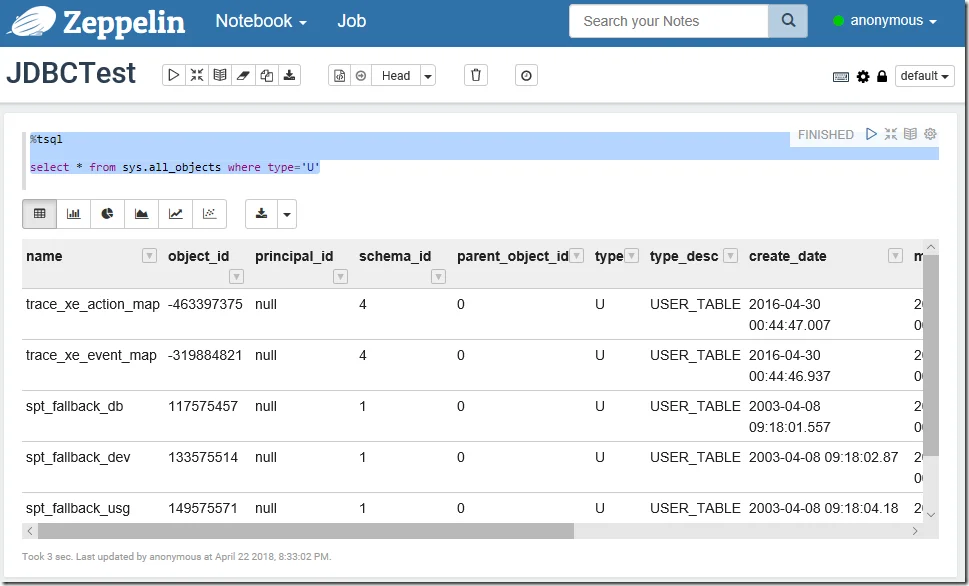Delete the note via the trash icon
Screen dimensions: 969x586
point(475,74)
